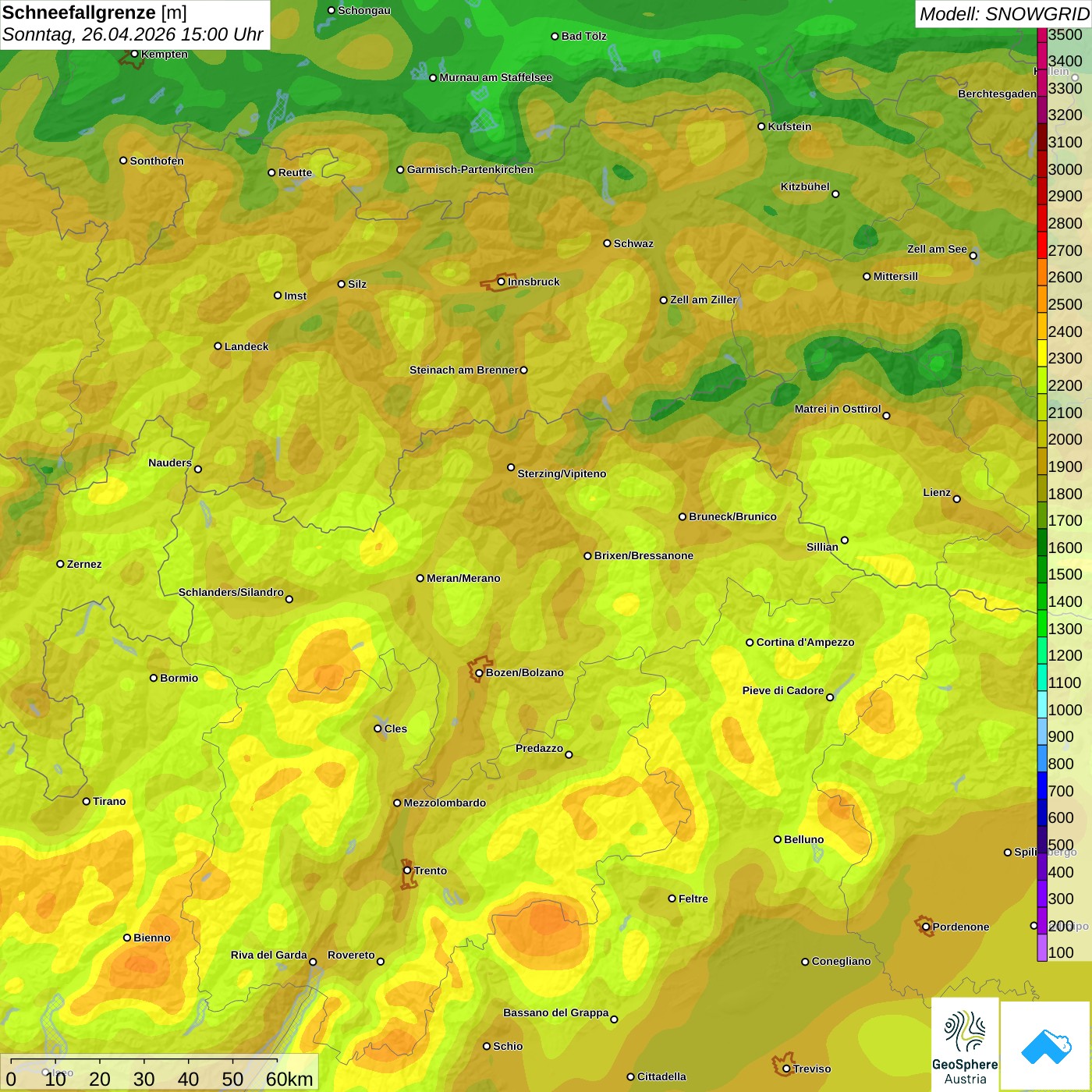The height and width of the screenshot is (1092, 1092).
Task: Click the Trento city marker
Action: [x=407, y=870]
